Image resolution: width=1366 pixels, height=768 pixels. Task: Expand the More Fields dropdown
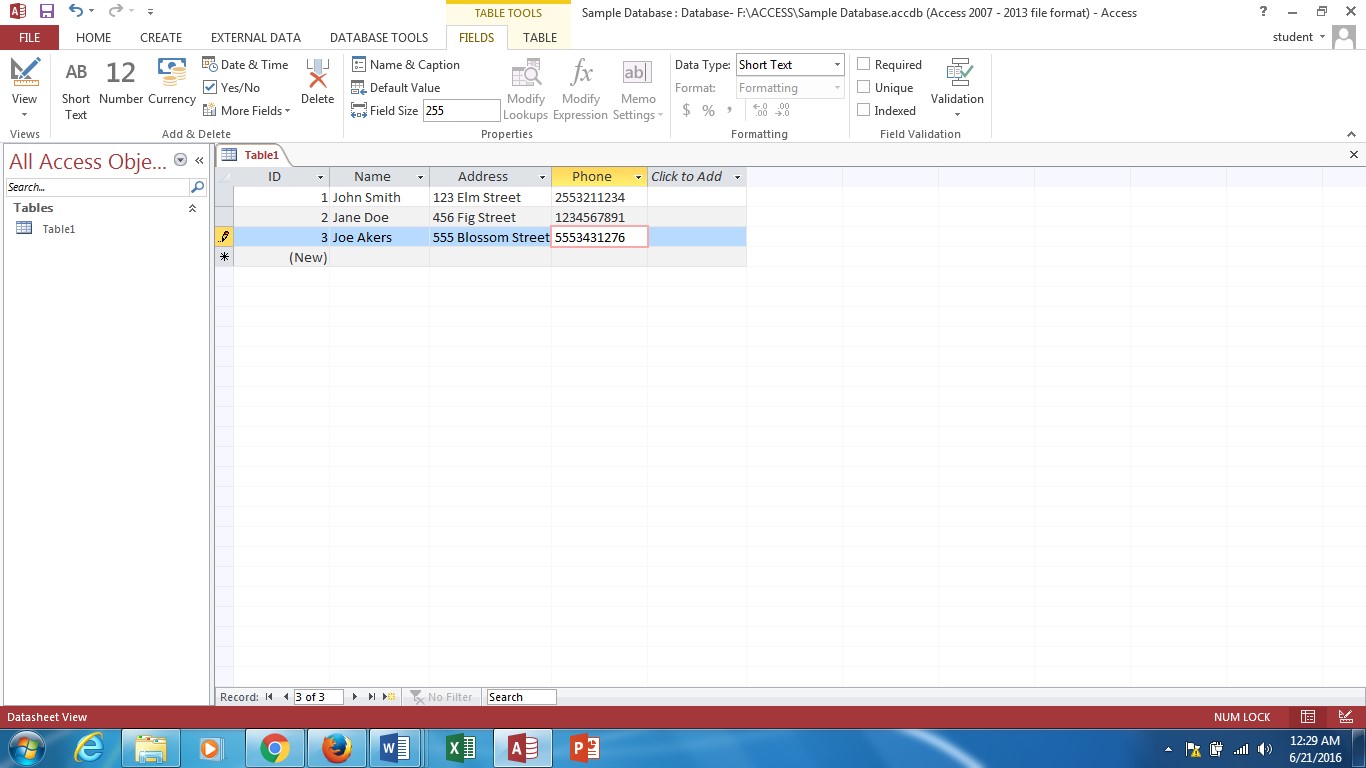click(247, 111)
